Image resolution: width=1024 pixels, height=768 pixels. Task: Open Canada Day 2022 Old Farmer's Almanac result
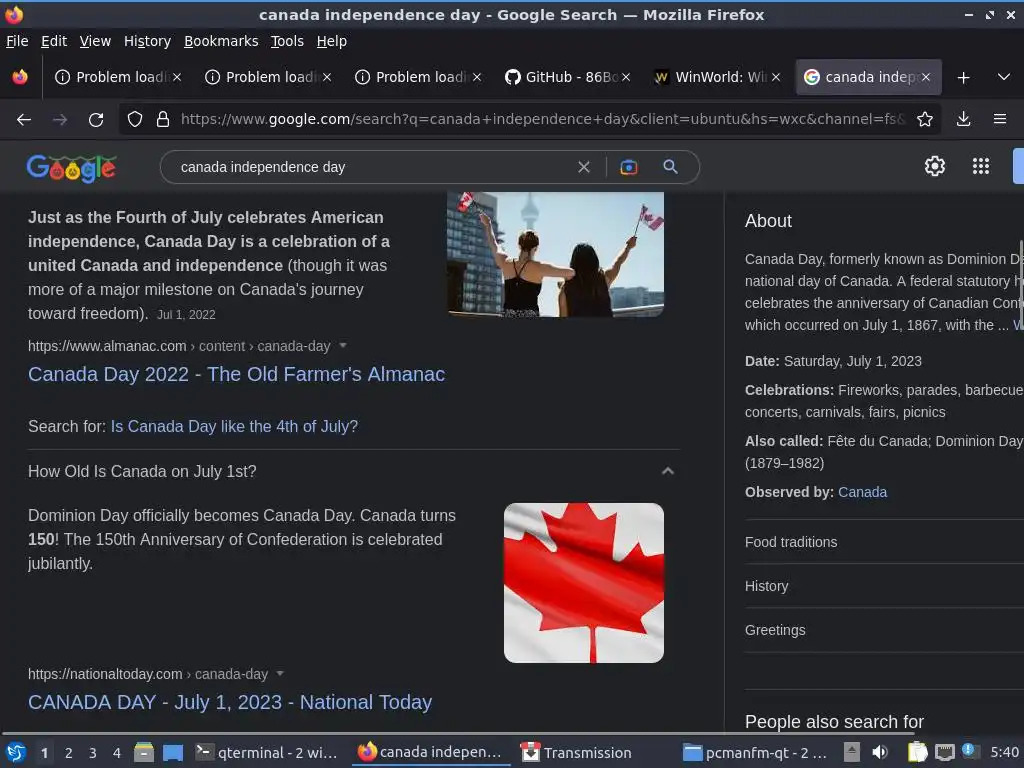point(236,374)
